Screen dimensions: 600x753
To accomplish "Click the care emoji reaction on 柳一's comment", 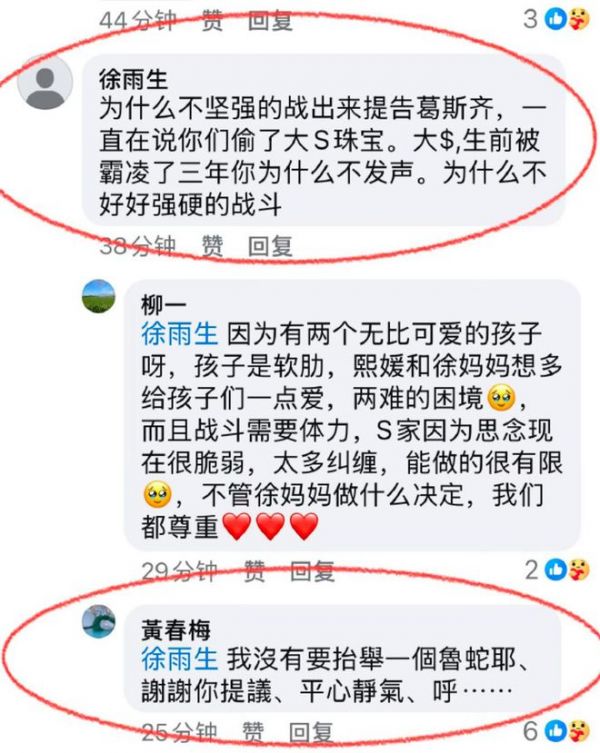I will (x=578, y=570).
